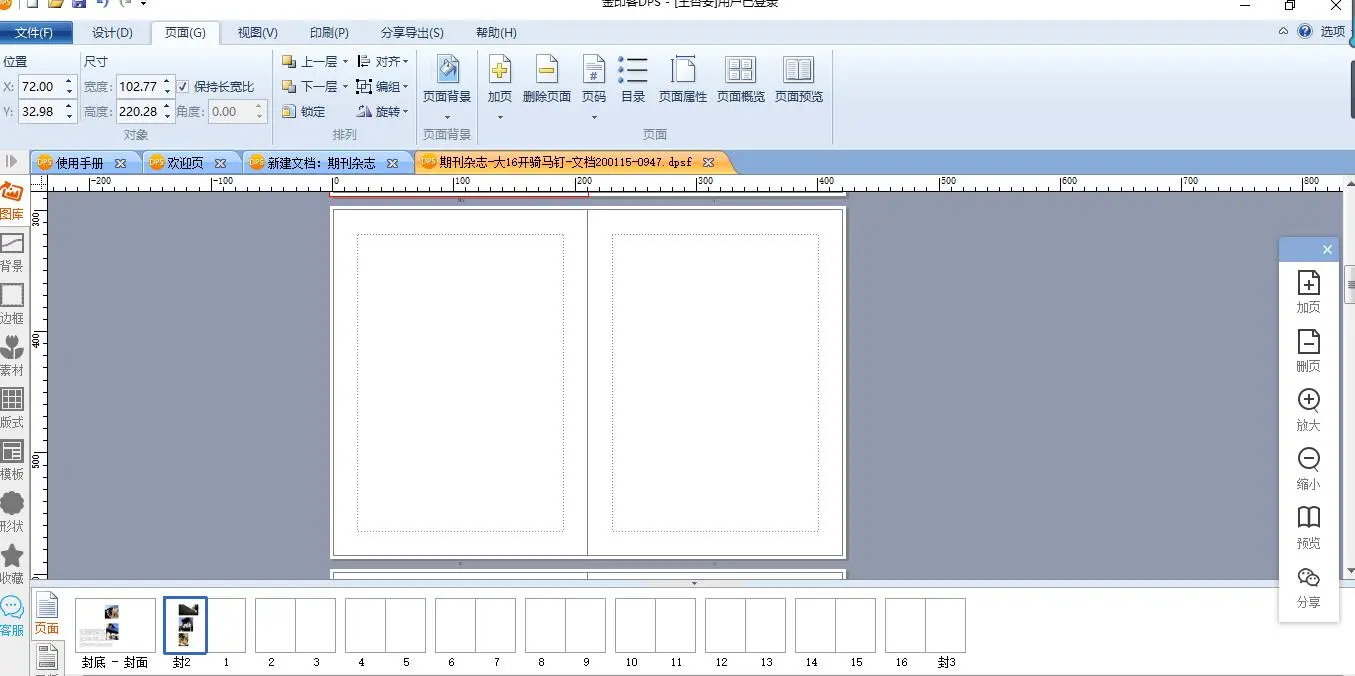Select the 16 - 封3 spread thumbnail
This screenshot has height=676, width=1355.
(925, 626)
